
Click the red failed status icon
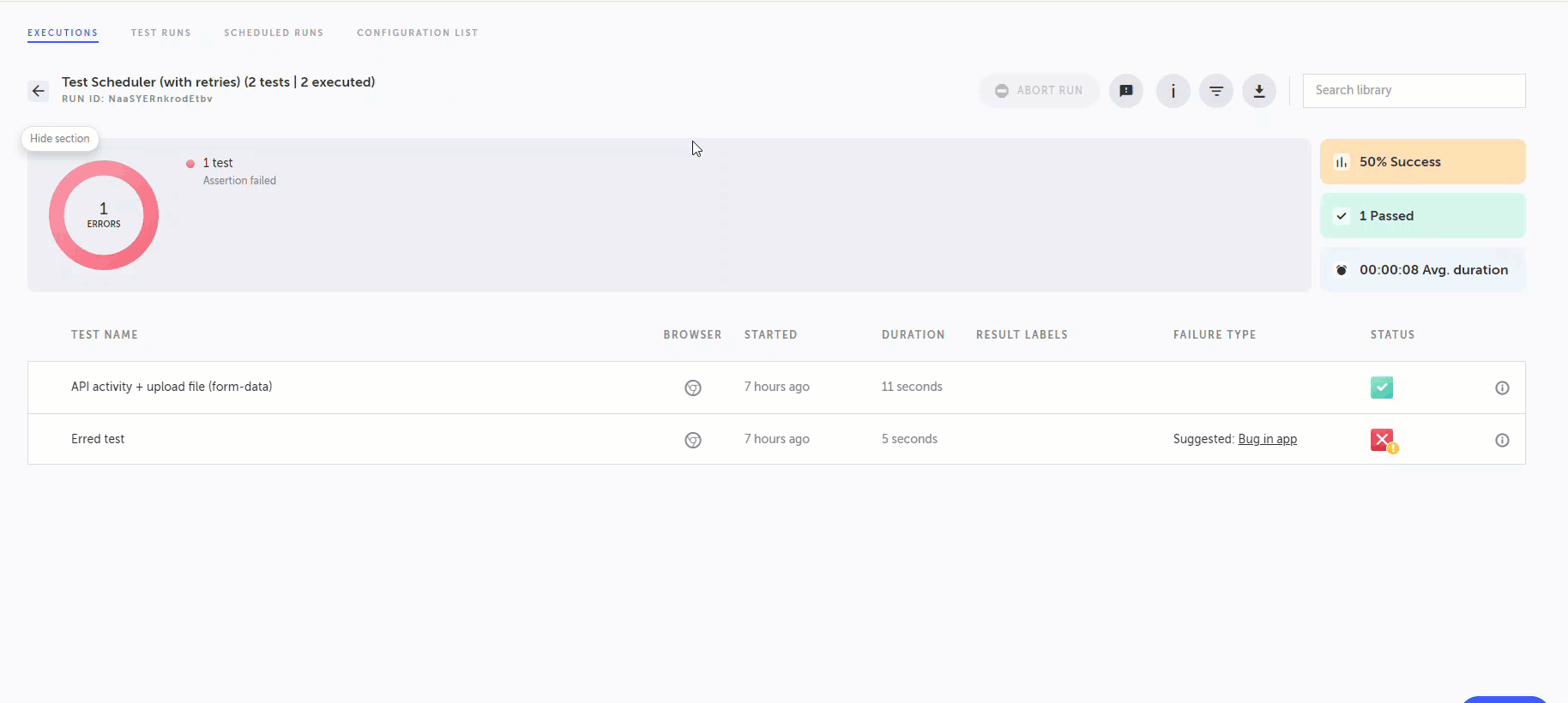1384,441
